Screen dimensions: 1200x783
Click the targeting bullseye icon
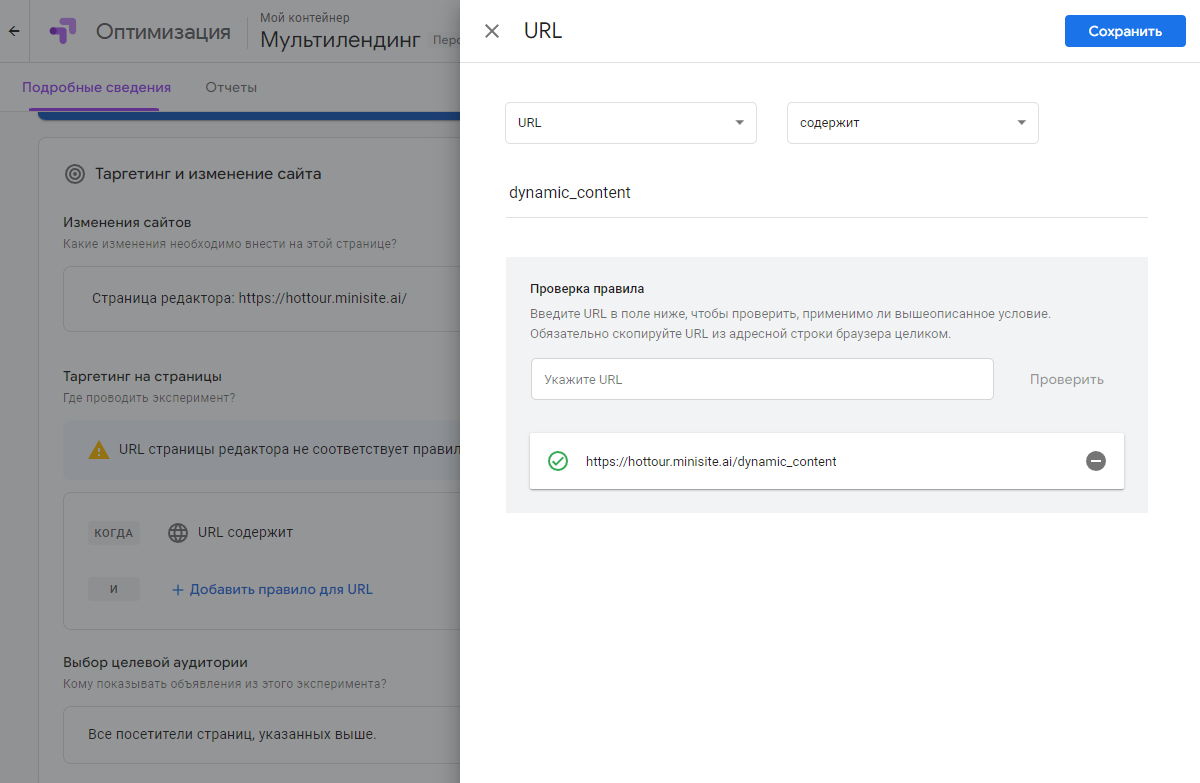pos(75,174)
